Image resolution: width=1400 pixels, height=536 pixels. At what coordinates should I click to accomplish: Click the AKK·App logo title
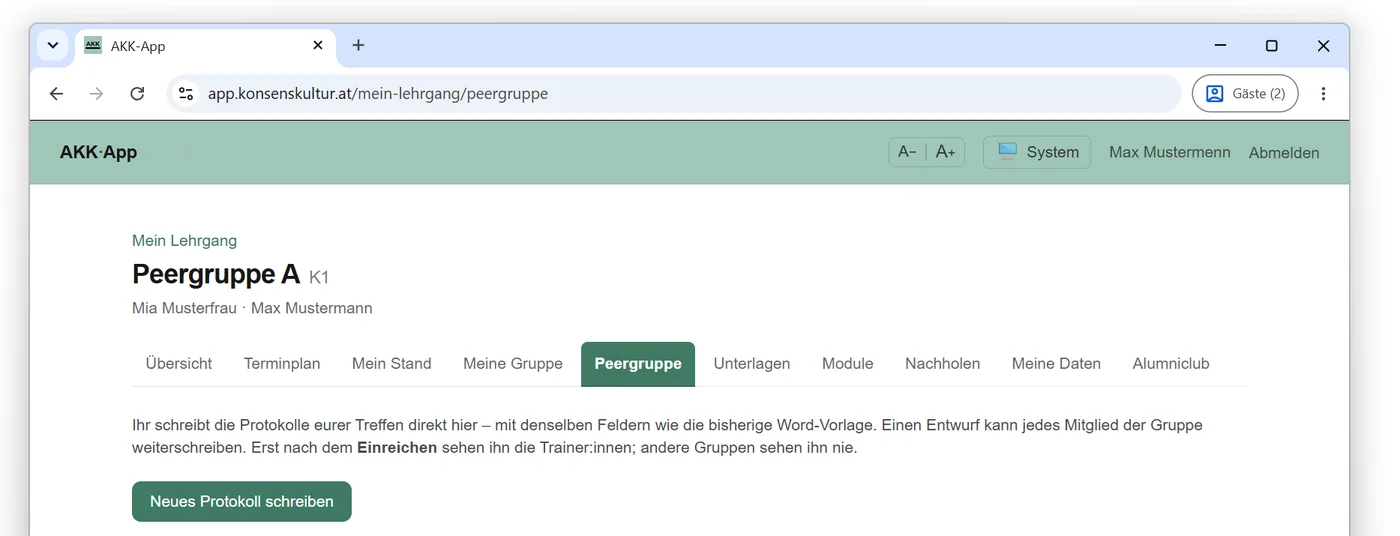tap(98, 153)
